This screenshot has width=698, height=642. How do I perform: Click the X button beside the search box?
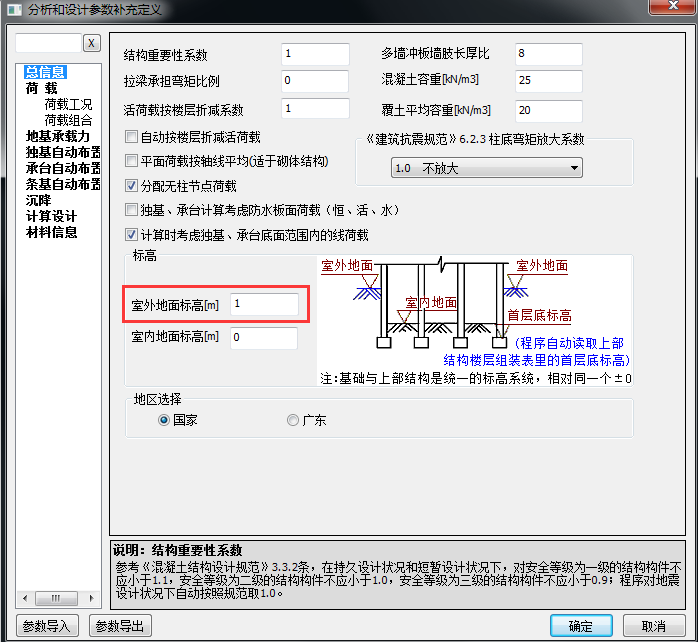pyautogui.click(x=91, y=43)
